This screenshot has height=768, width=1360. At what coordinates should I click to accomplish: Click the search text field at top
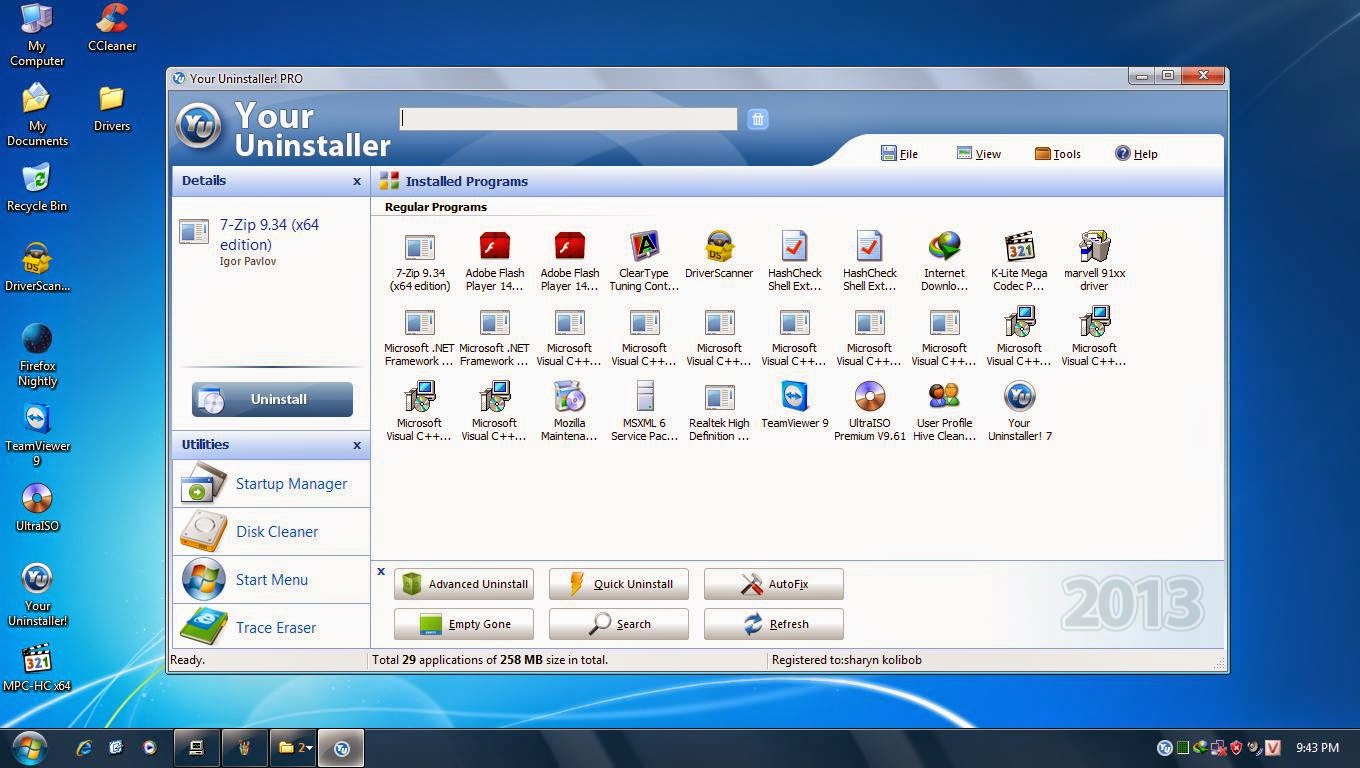tap(568, 119)
